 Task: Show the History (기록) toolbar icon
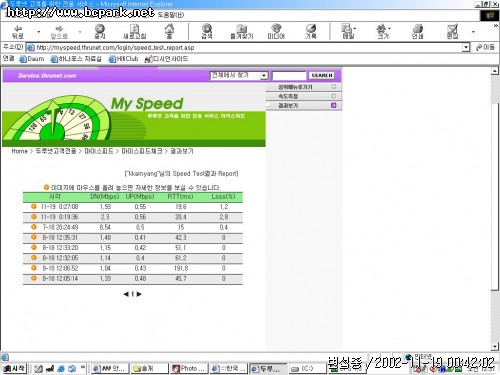[311, 32]
